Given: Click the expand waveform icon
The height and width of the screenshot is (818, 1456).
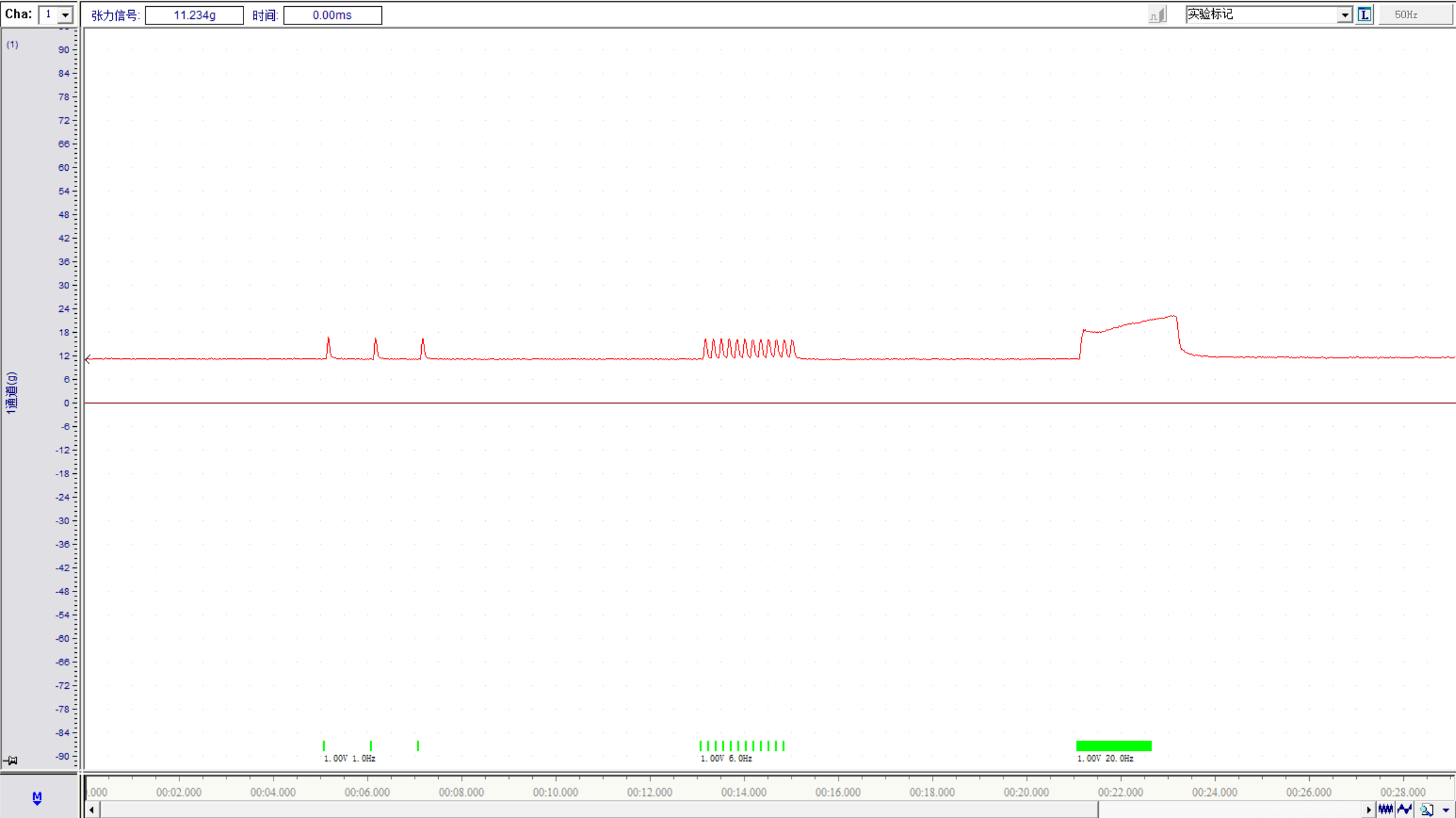Looking at the screenshot, I should [1405, 810].
